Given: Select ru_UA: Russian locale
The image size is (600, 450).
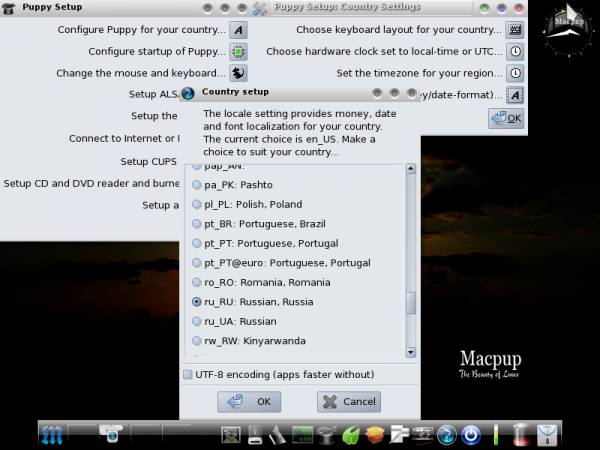Looking at the screenshot, I should (x=196, y=321).
